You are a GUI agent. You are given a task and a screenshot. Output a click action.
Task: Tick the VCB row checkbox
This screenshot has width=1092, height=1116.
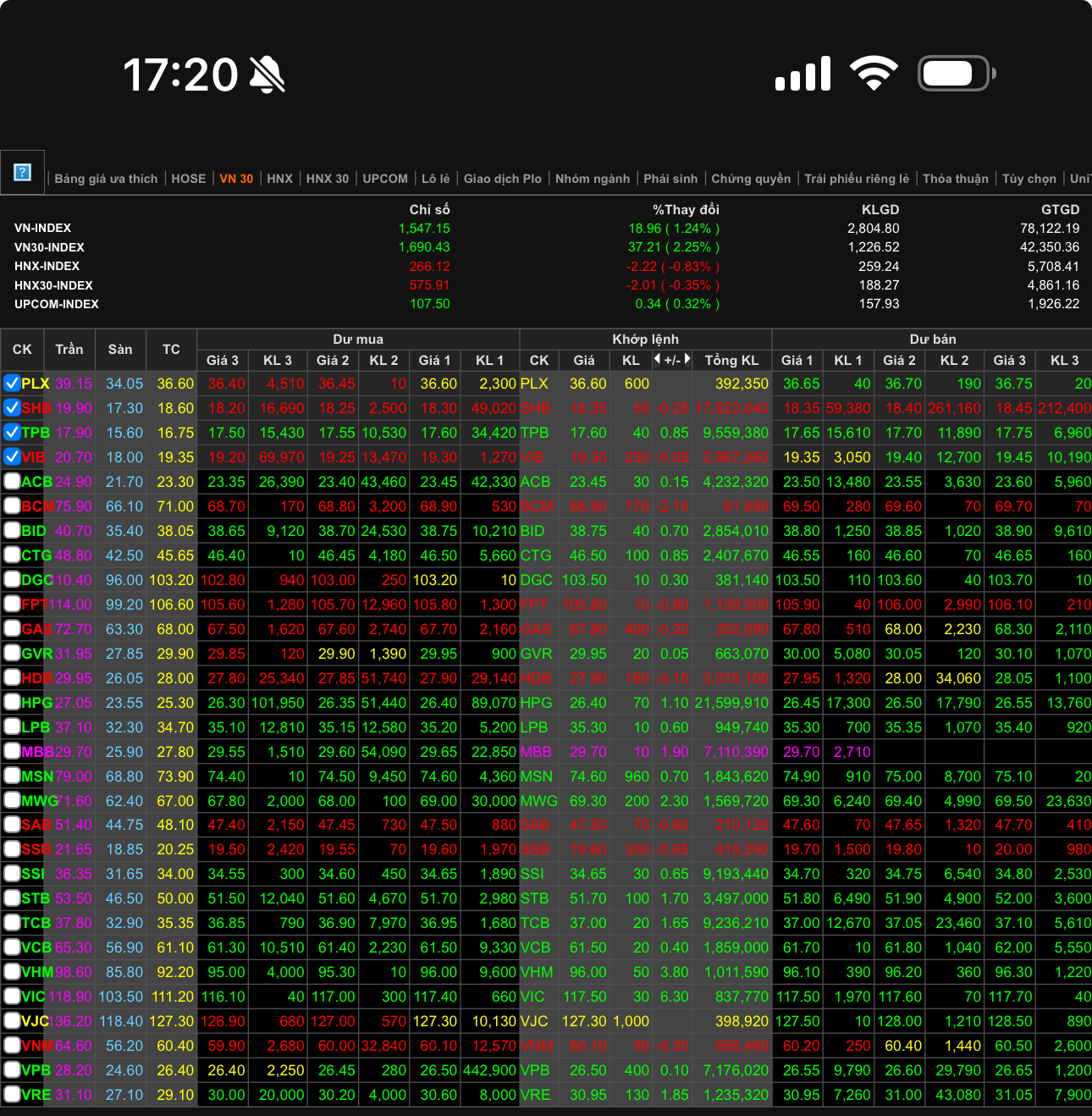[12, 947]
